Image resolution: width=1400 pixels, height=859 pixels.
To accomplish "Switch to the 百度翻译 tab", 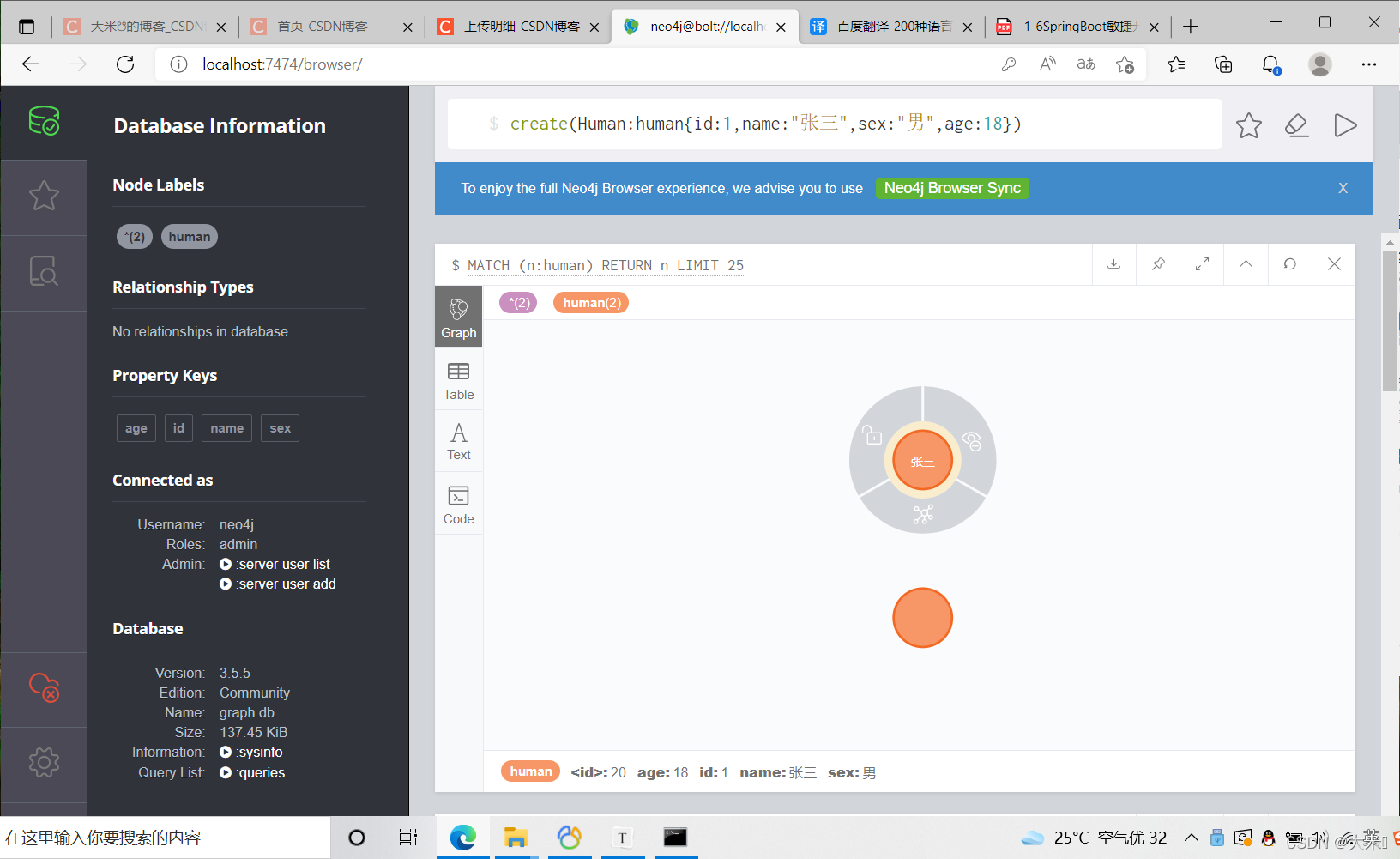I will pyautogui.click(x=890, y=27).
